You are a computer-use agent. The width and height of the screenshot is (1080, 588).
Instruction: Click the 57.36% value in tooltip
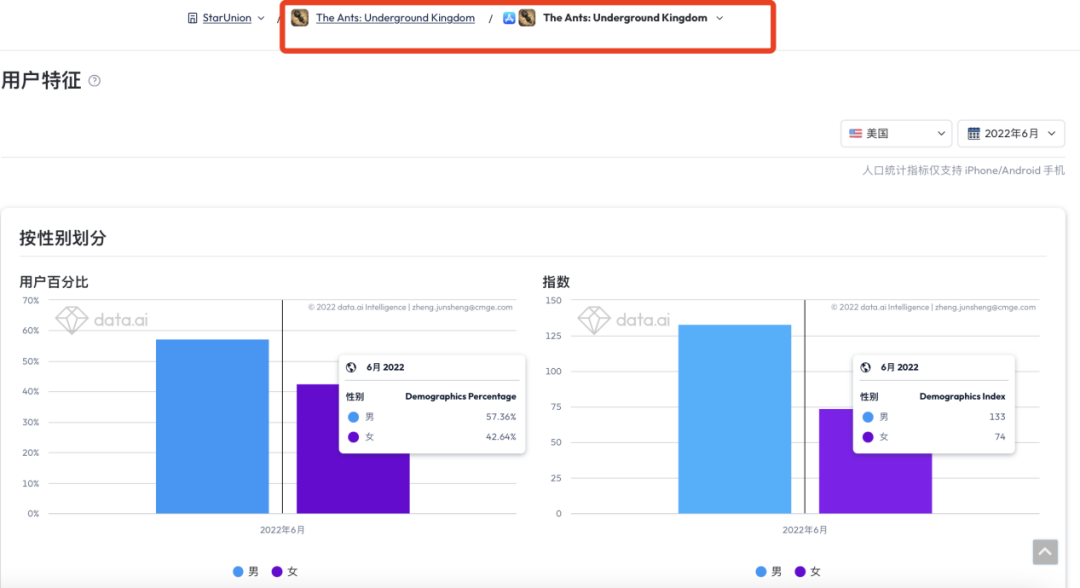[501, 417]
